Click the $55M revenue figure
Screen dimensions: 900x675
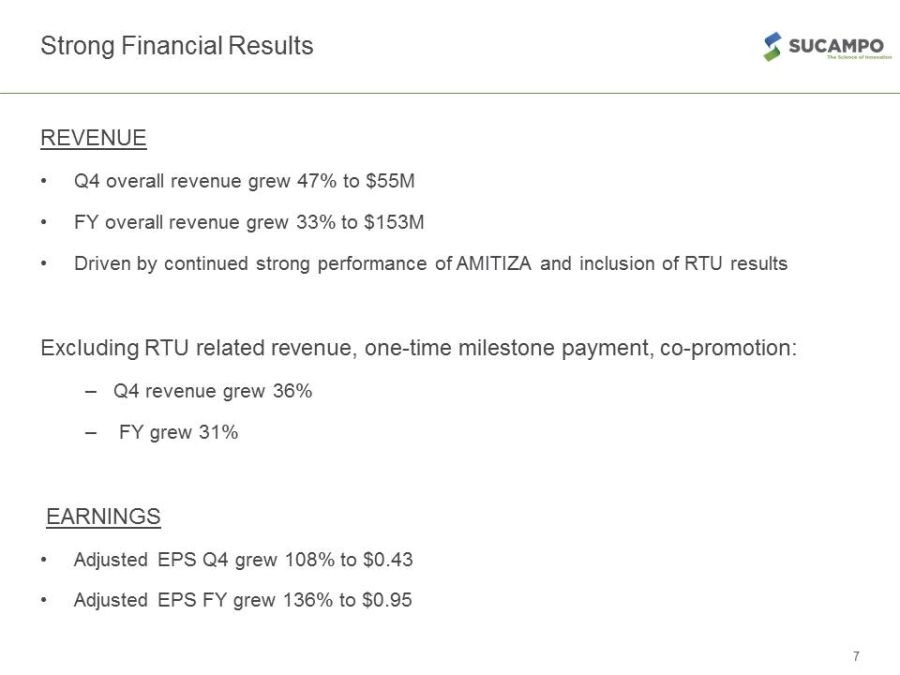[x=393, y=183]
